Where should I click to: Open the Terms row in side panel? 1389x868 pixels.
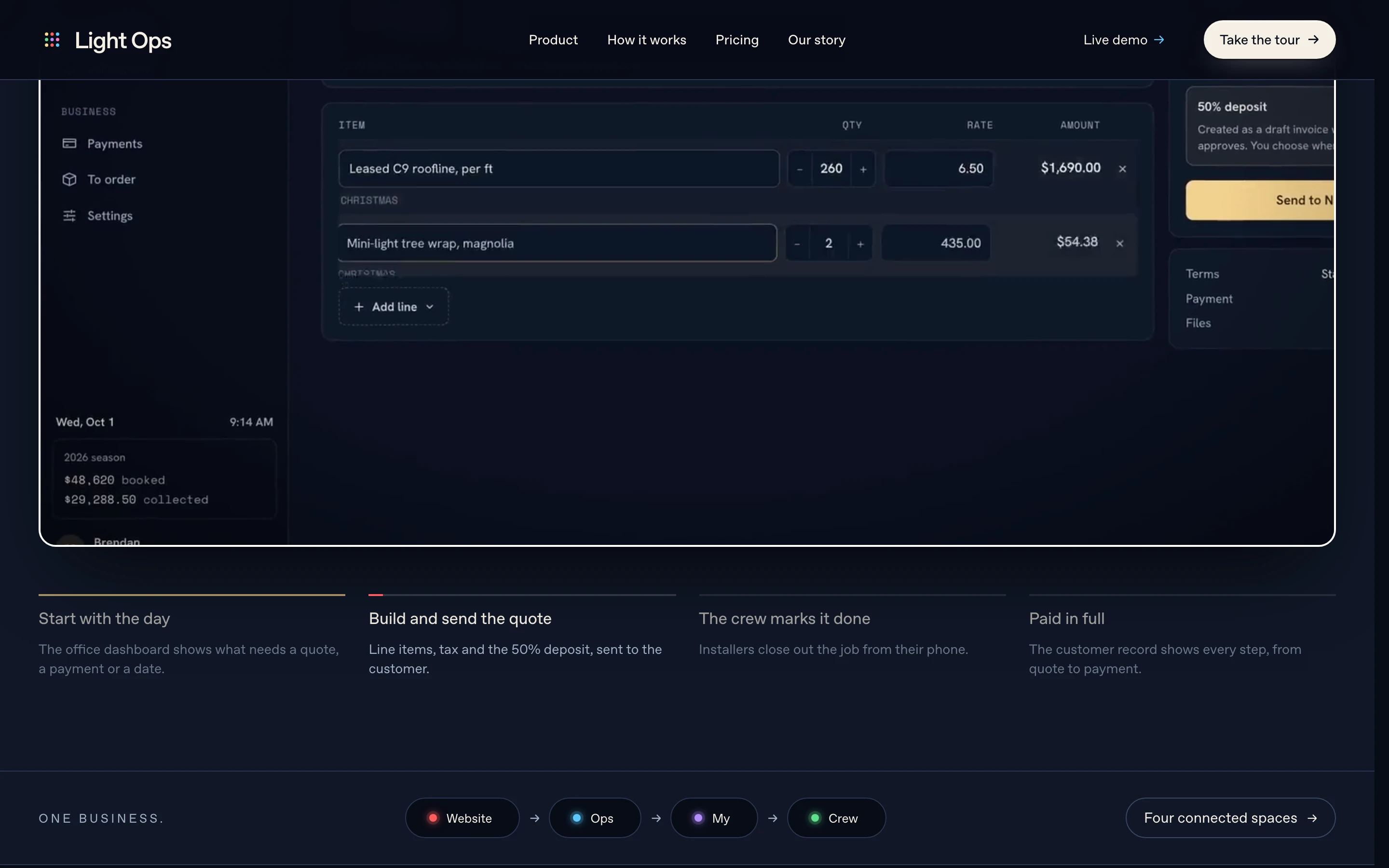pyautogui.click(x=1260, y=274)
